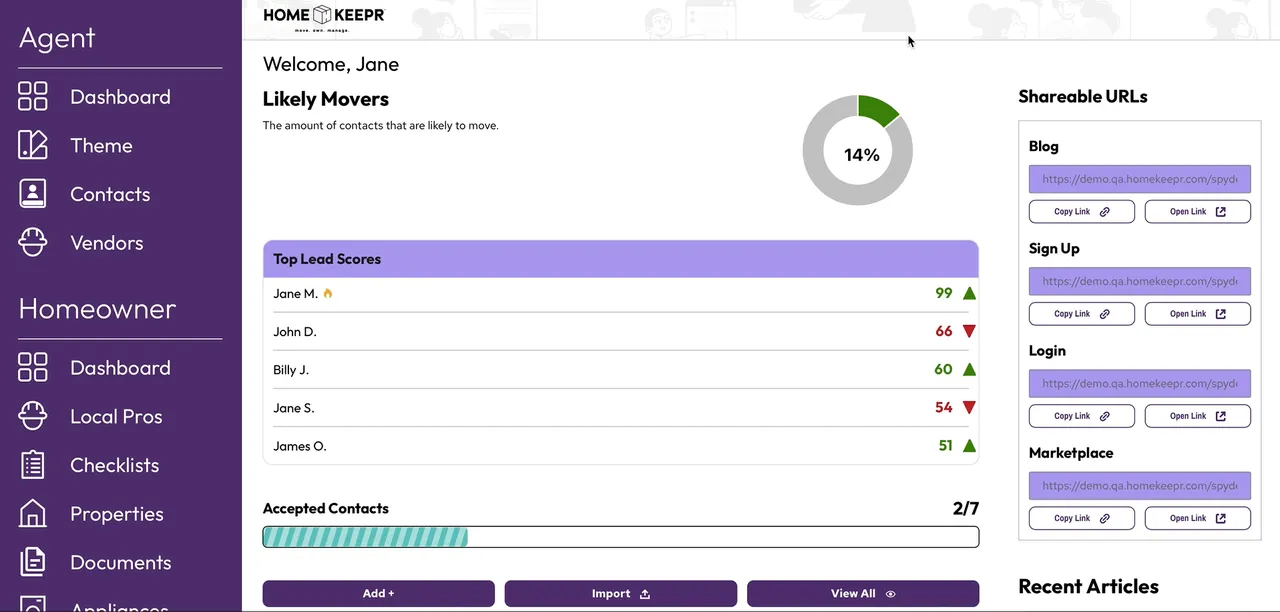Open the Marketplace link
The image size is (1280, 612).
(x=1198, y=517)
